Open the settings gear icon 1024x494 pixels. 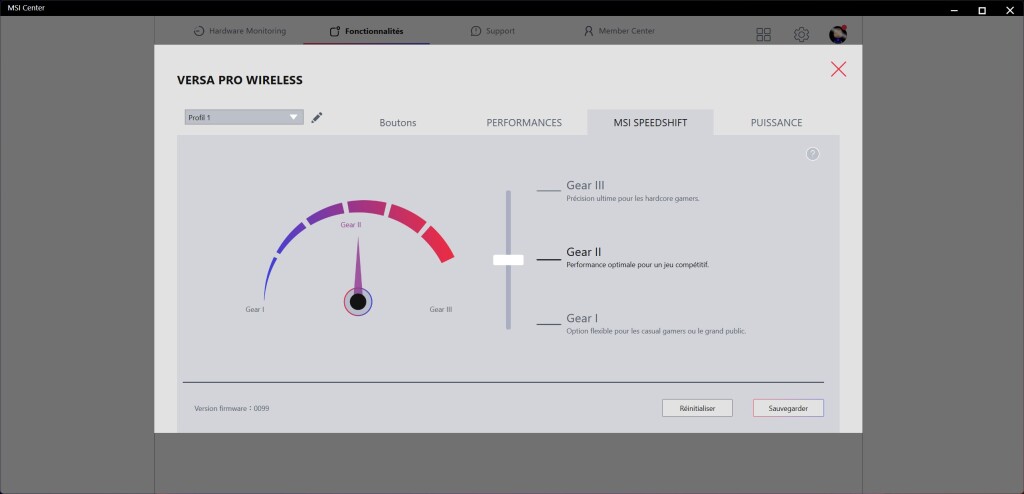click(801, 35)
